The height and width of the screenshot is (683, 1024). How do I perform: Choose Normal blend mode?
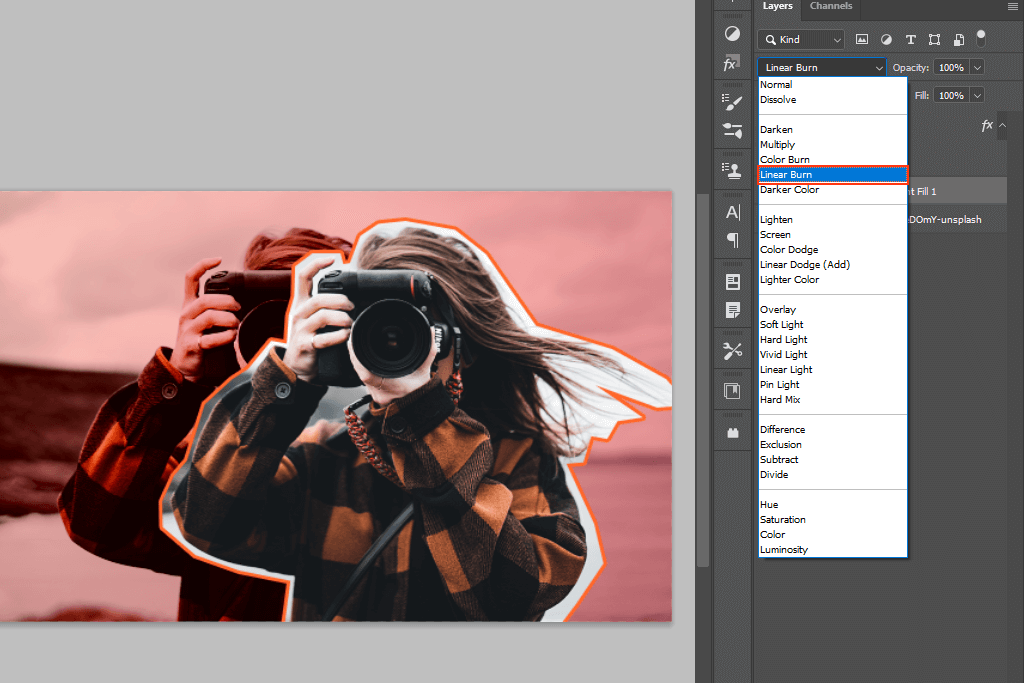tap(833, 84)
